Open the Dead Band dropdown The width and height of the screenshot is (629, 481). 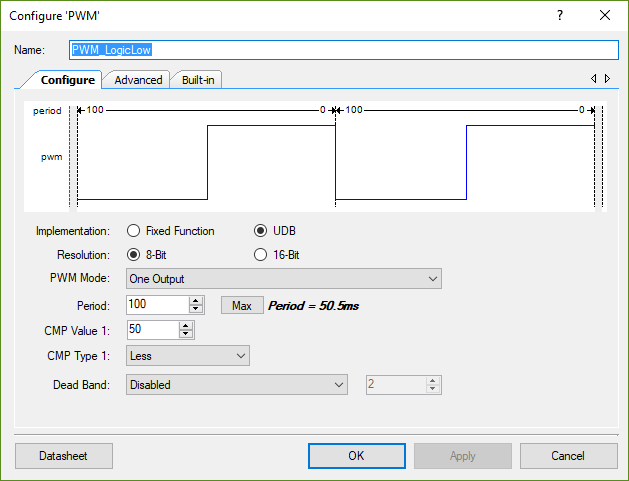[x=237, y=385]
